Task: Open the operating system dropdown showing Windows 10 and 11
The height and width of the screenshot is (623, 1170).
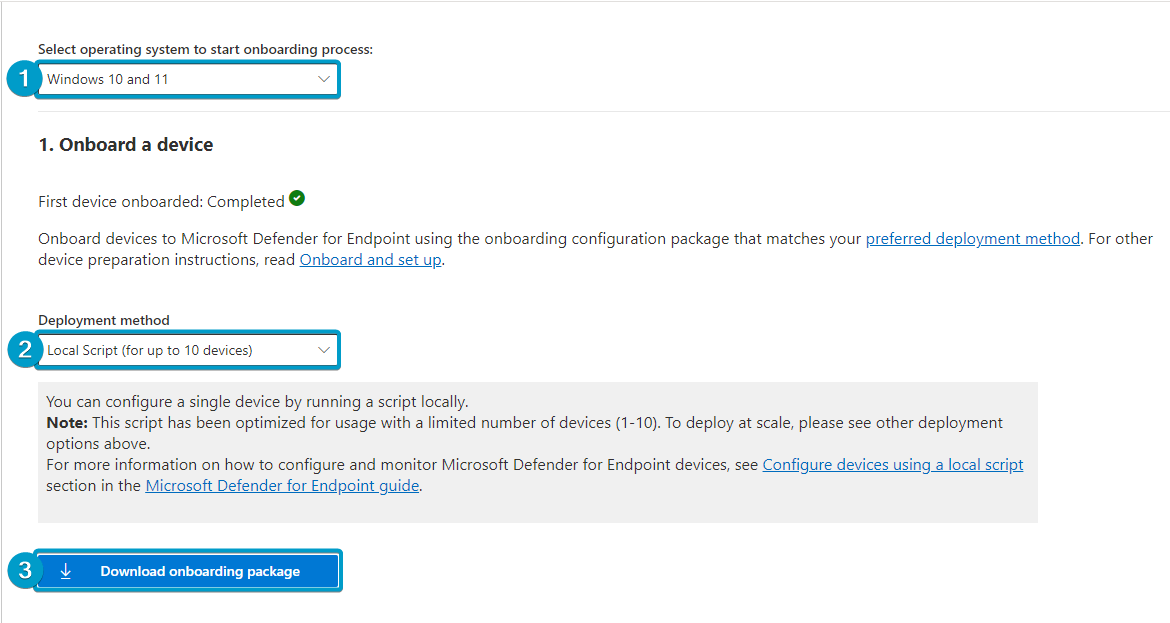Action: [189, 79]
